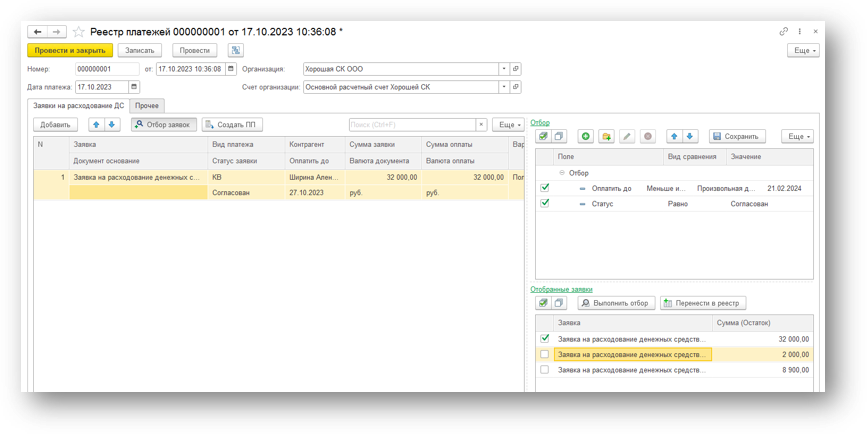Screen dimensions: 867x434
Task: Click Перенести в реестр button
Action: click(703, 303)
